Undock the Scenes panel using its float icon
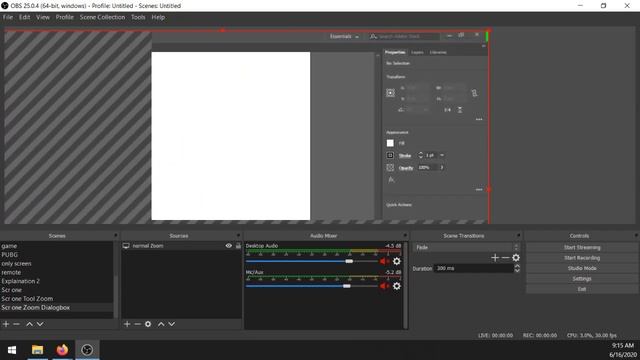The image size is (640, 360). [x=116, y=236]
